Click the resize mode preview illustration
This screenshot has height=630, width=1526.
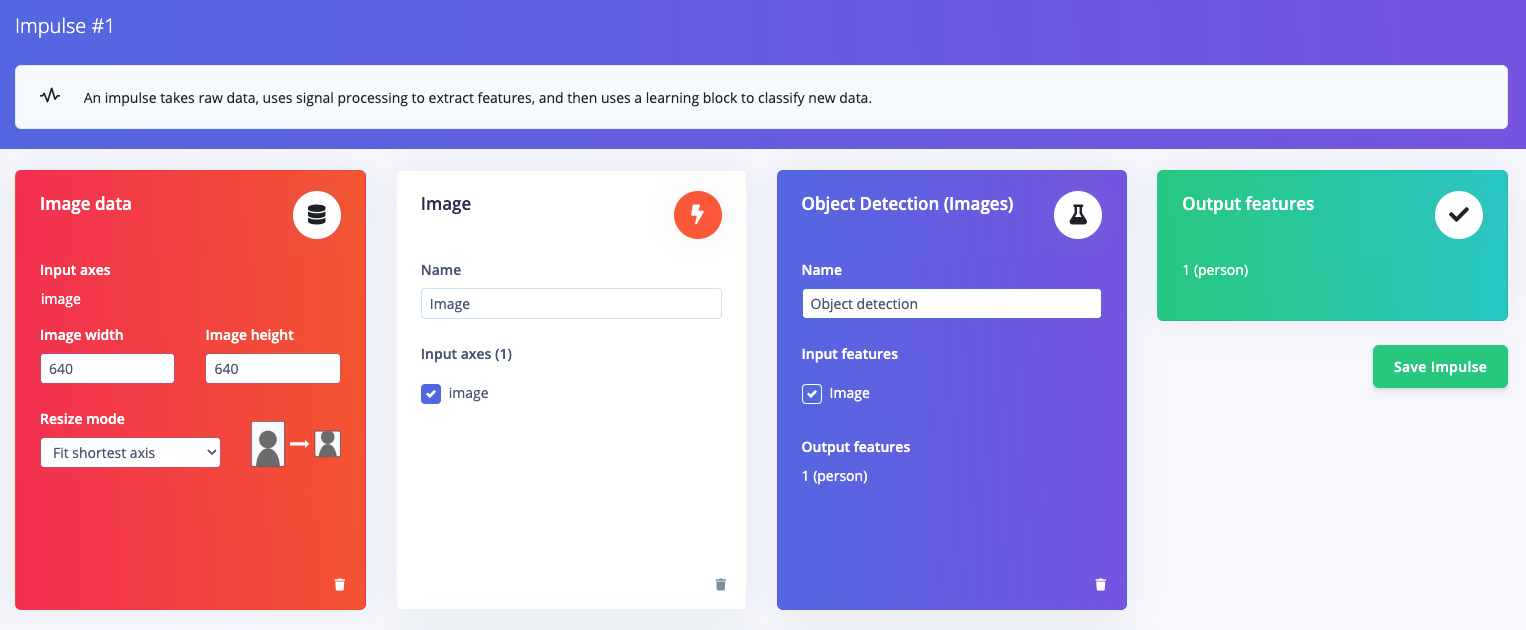[296, 444]
